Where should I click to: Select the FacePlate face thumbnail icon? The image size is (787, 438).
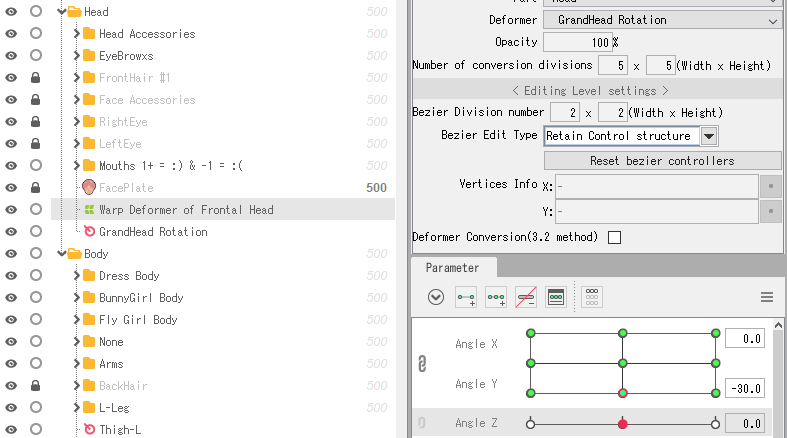point(89,188)
